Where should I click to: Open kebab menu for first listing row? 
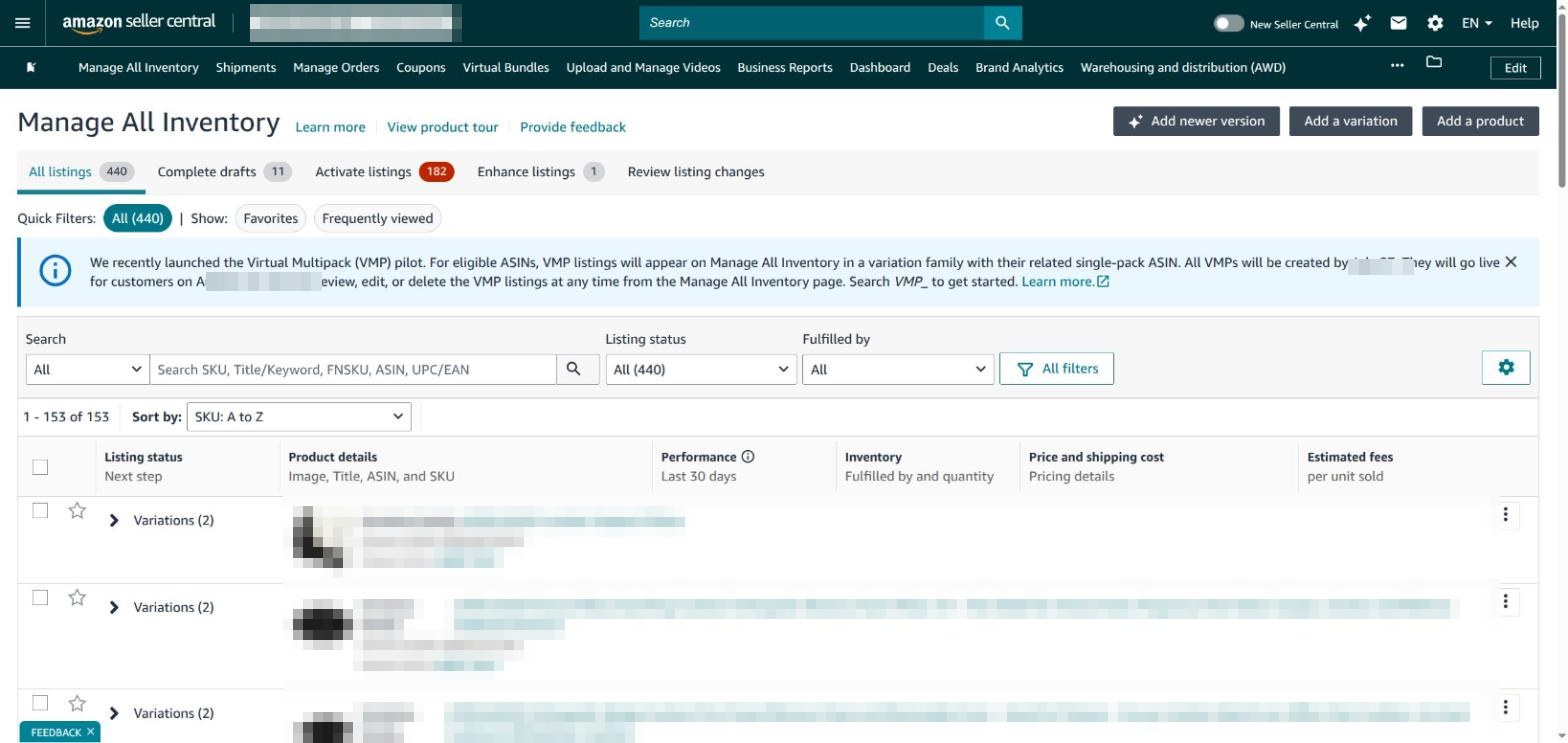(1505, 515)
